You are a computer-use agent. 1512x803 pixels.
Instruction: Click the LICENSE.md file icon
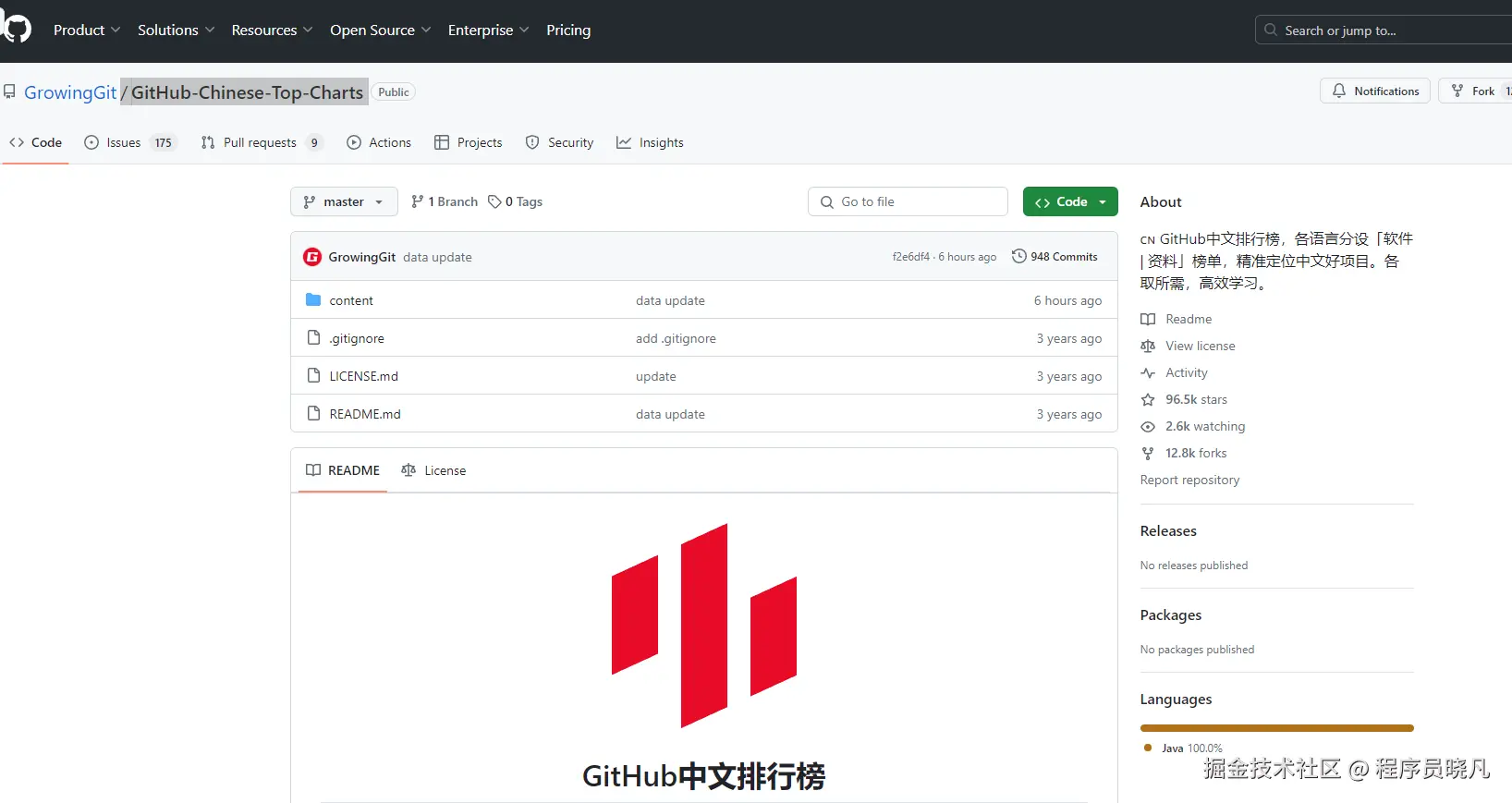coord(313,376)
